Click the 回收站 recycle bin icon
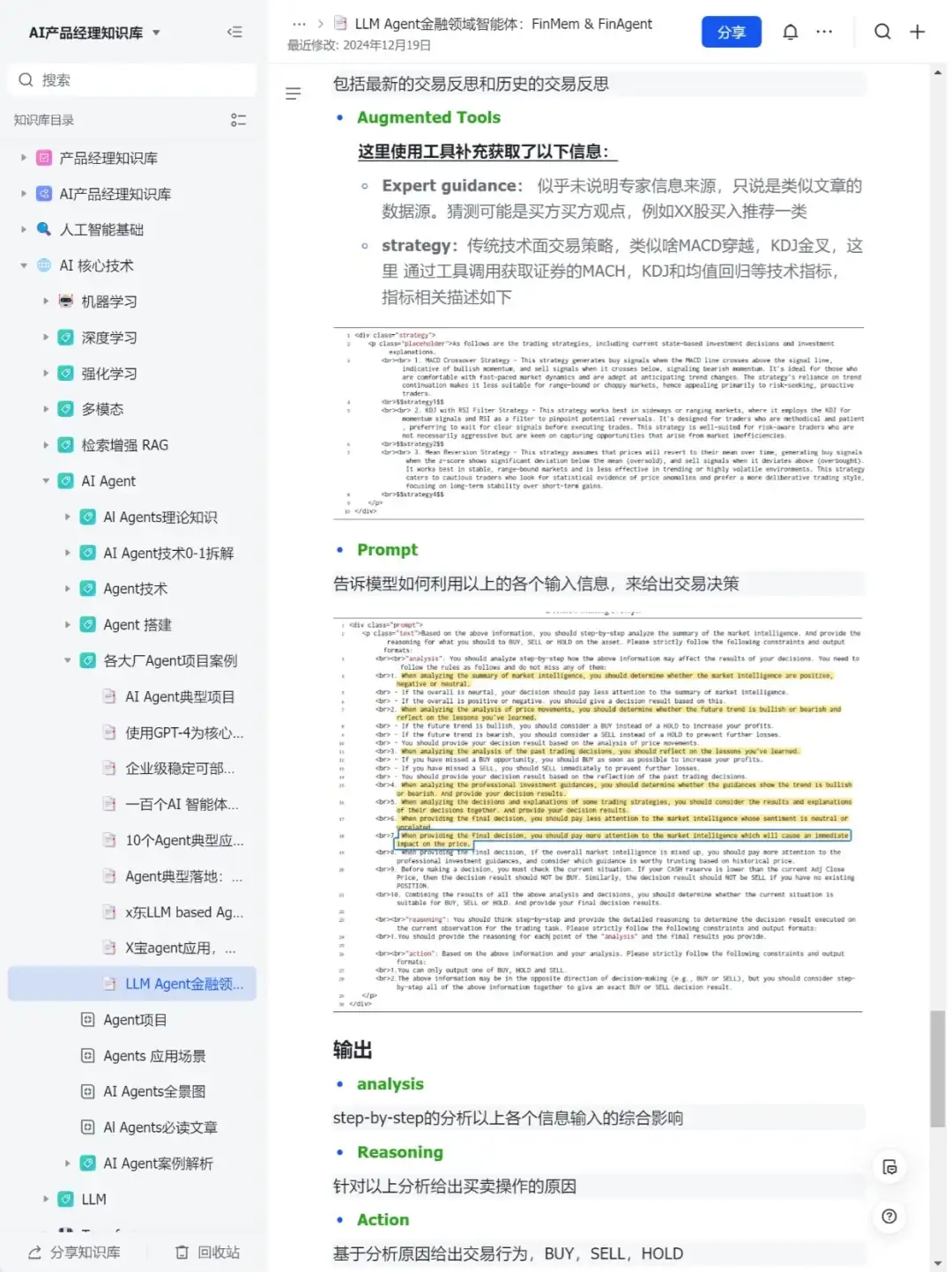 pyautogui.click(x=182, y=1252)
